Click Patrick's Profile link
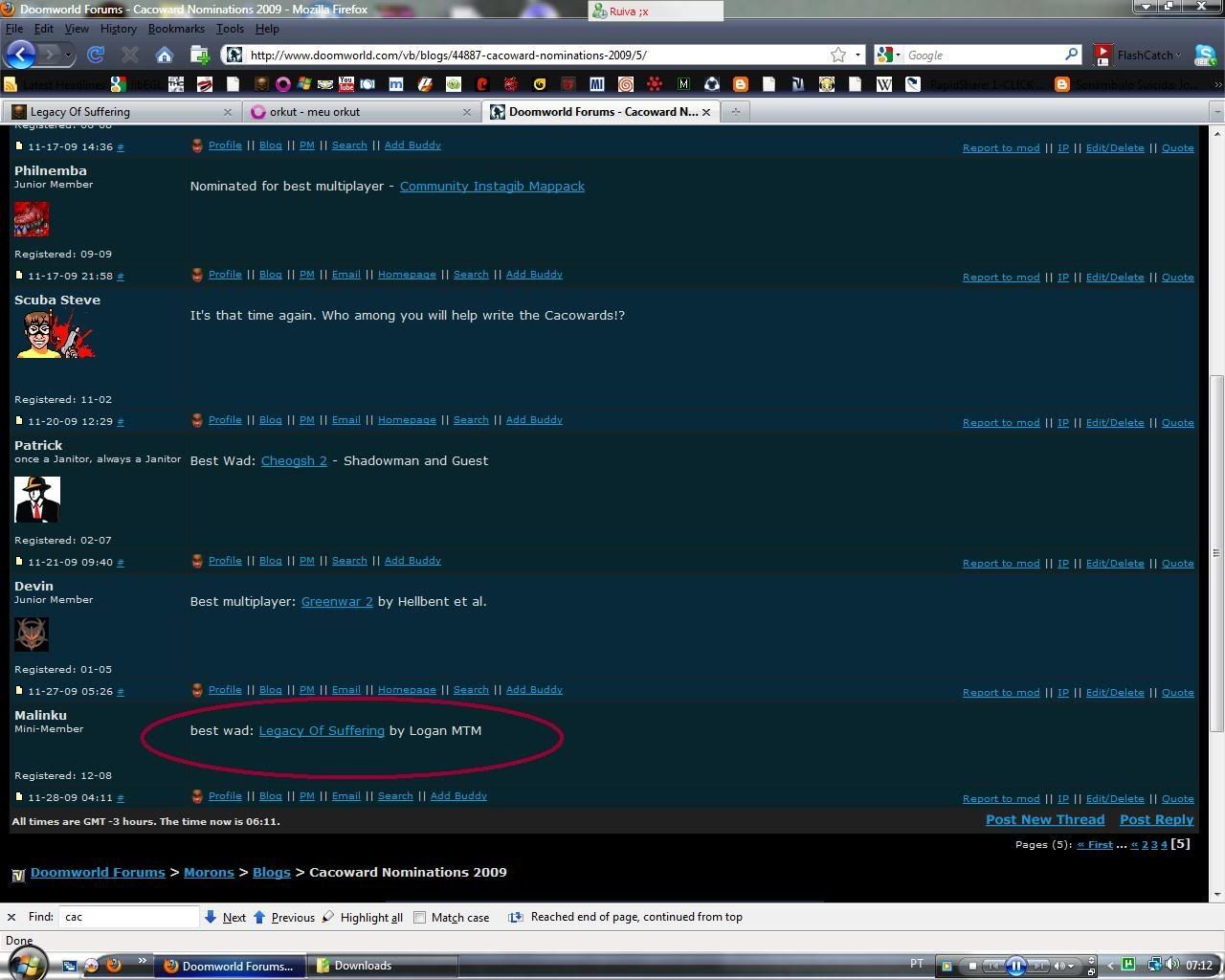 pyautogui.click(x=225, y=560)
